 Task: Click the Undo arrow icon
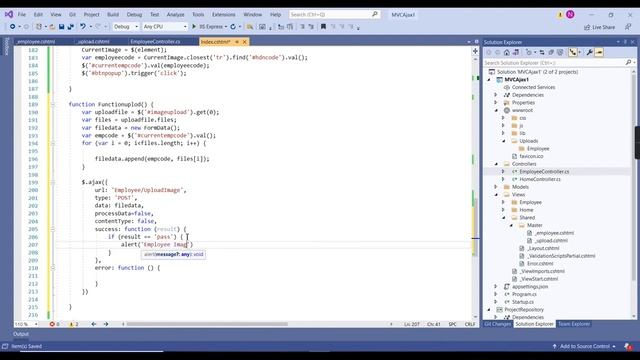click(x=83, y=27)
